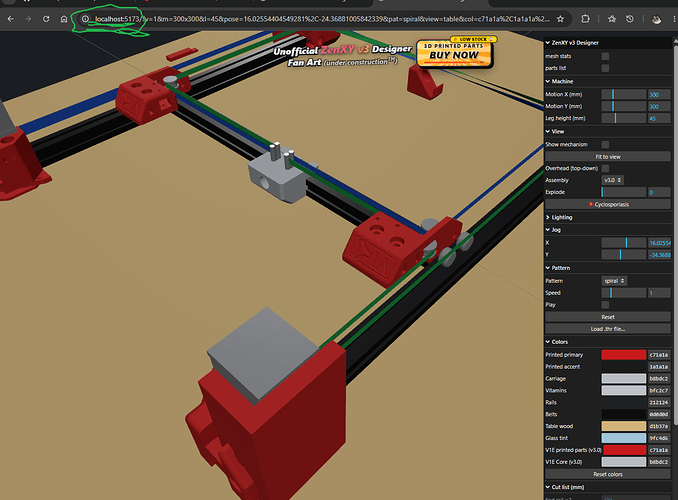Enable Overhead (top-down) checkbox
This screenshot has height=500, width=678.
[x=605, y=168]
